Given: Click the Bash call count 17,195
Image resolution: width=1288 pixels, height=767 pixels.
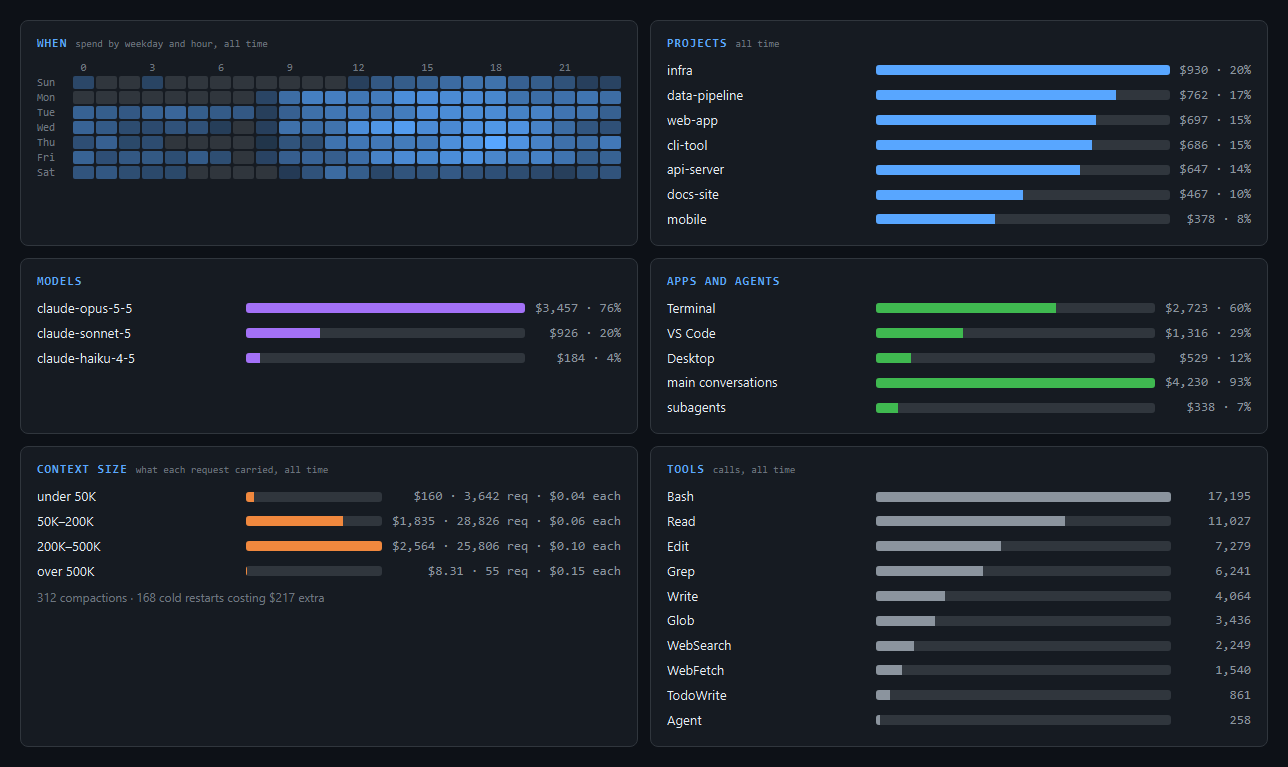Looking at the screenshot, I should click(x=1229, y=497).
